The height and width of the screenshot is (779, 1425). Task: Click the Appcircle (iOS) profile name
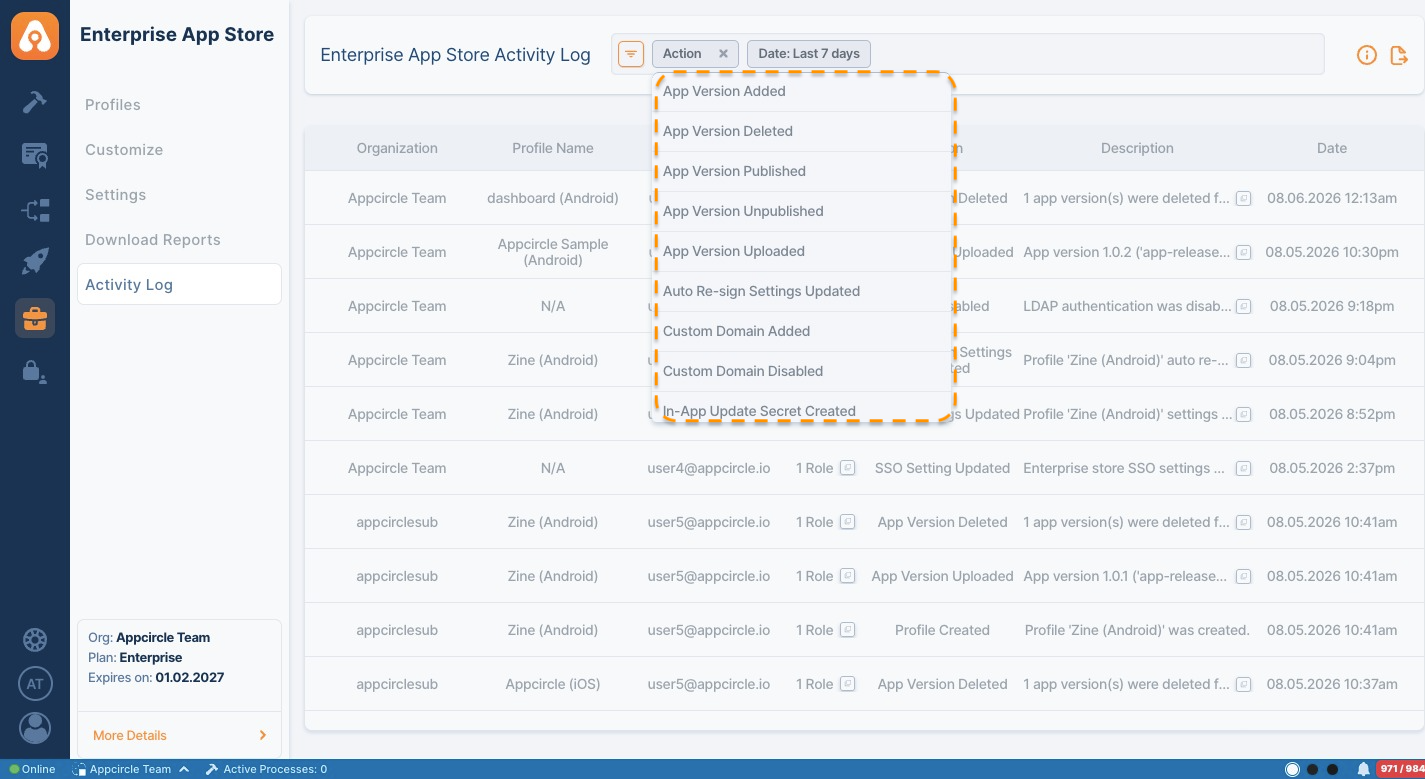coord(553,684)
